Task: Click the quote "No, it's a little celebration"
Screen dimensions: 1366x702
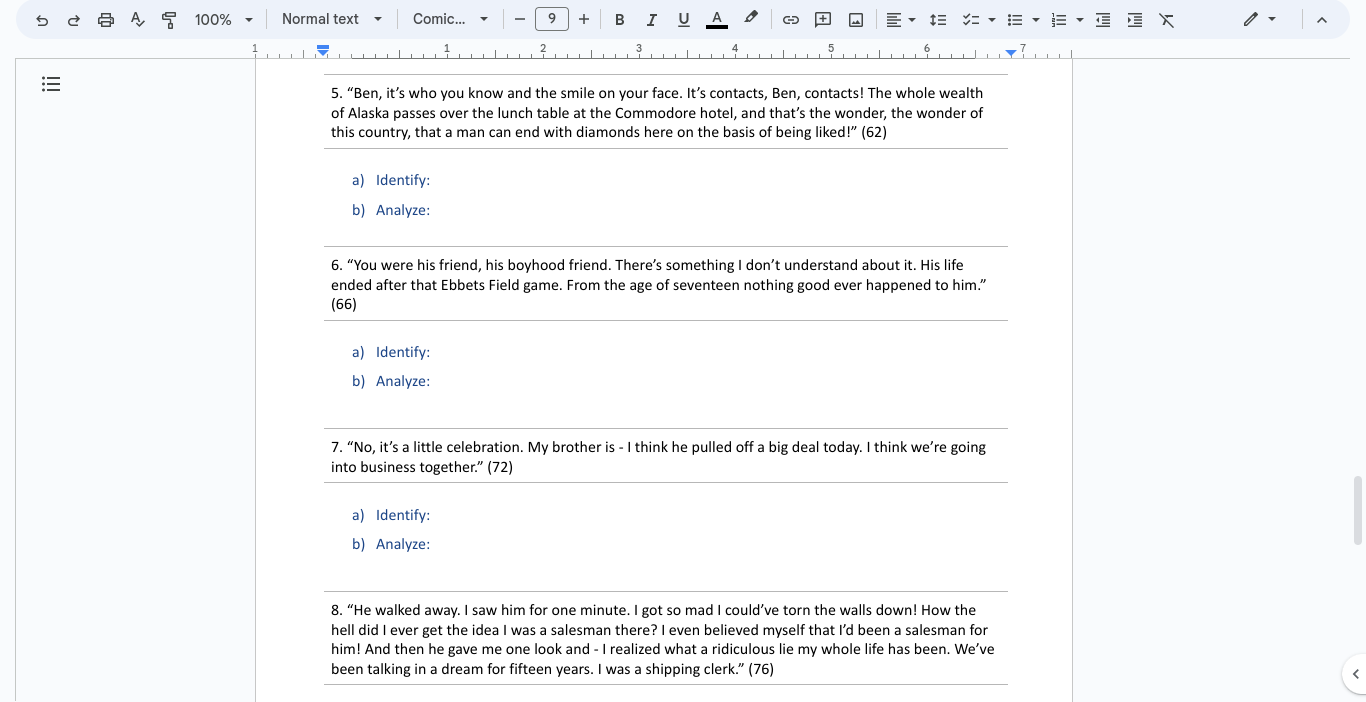Action: (x=658, y=457)
